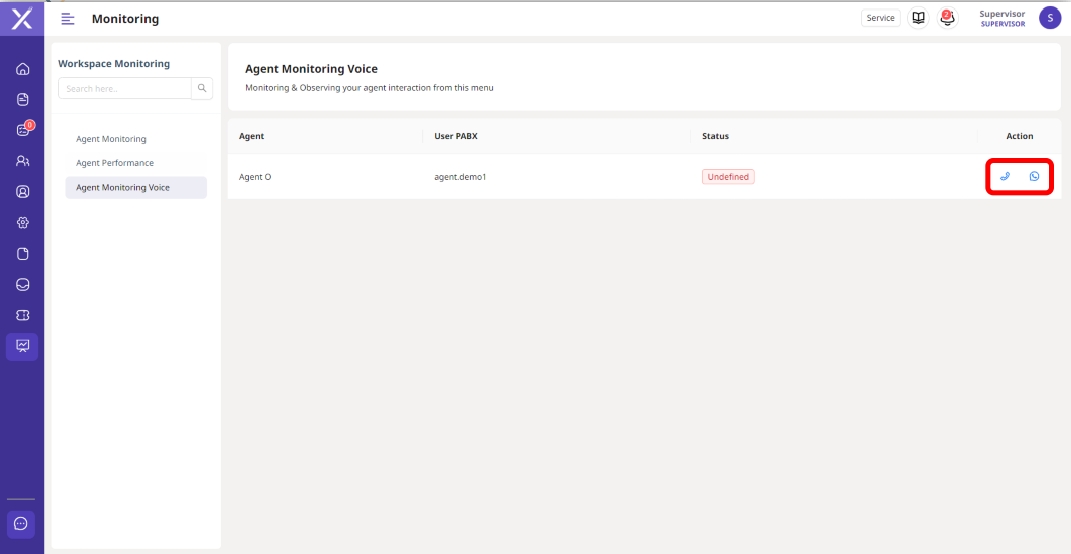Go to Home from the left sidebar

click(x=22, y=69)
